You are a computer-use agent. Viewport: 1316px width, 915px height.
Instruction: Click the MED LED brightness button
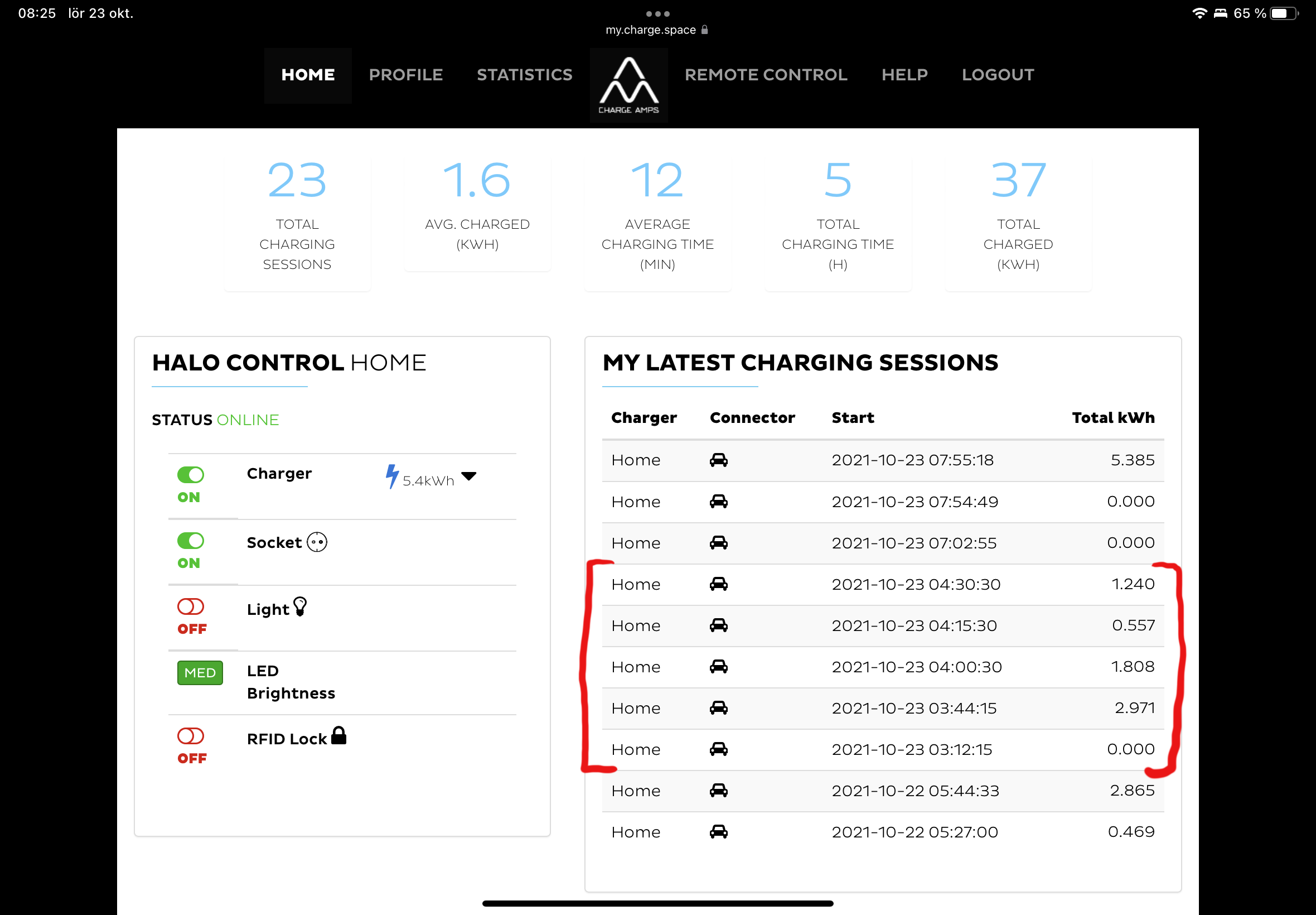200,673
